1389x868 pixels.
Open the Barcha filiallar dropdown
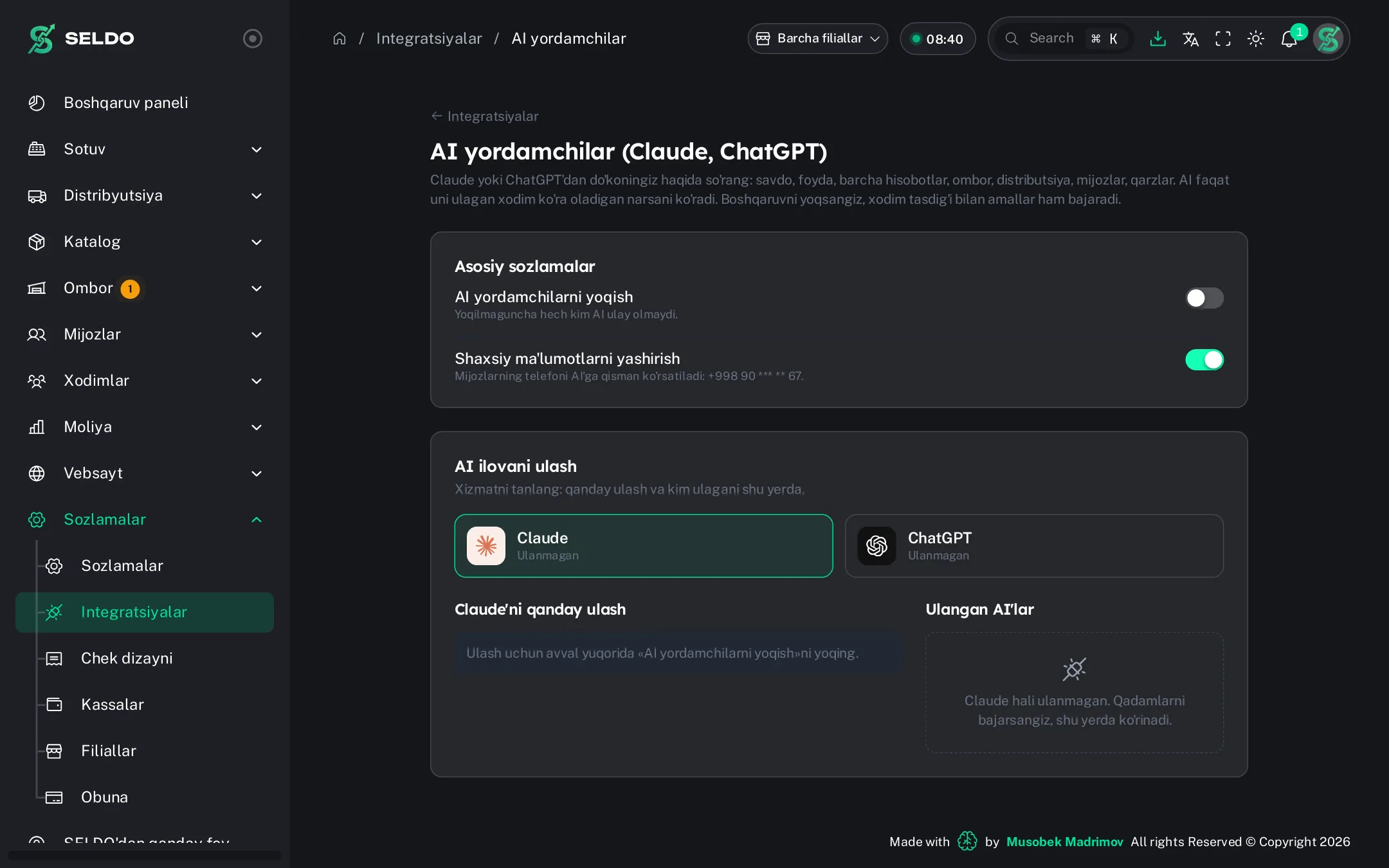(817, 39)
